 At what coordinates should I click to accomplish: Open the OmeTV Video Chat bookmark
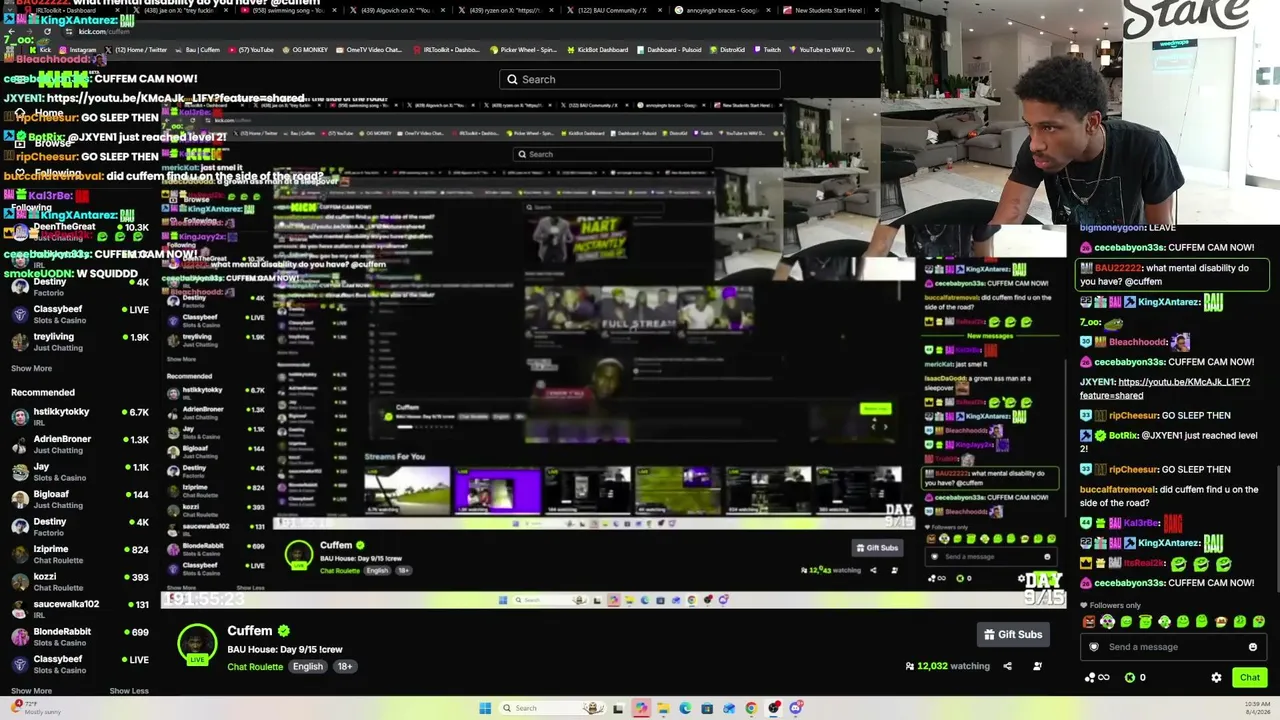[369, 49]
